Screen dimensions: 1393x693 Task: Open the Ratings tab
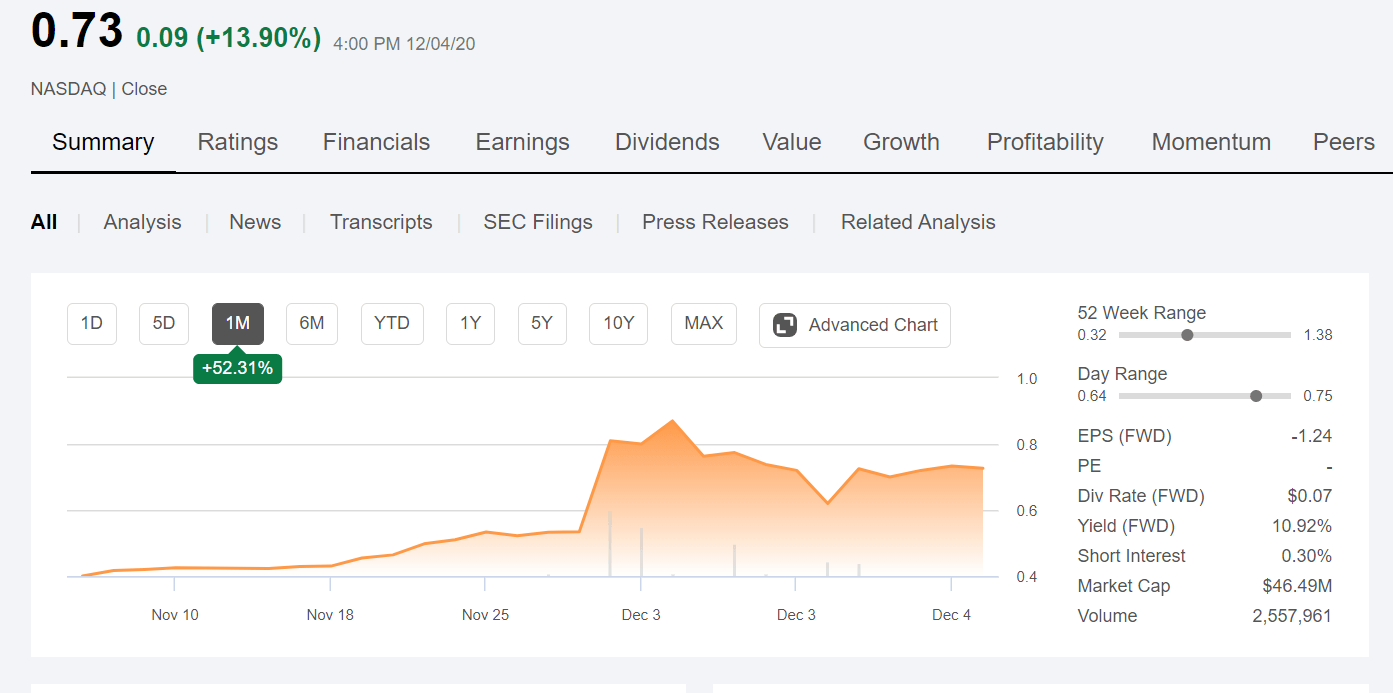pos(238,142)
